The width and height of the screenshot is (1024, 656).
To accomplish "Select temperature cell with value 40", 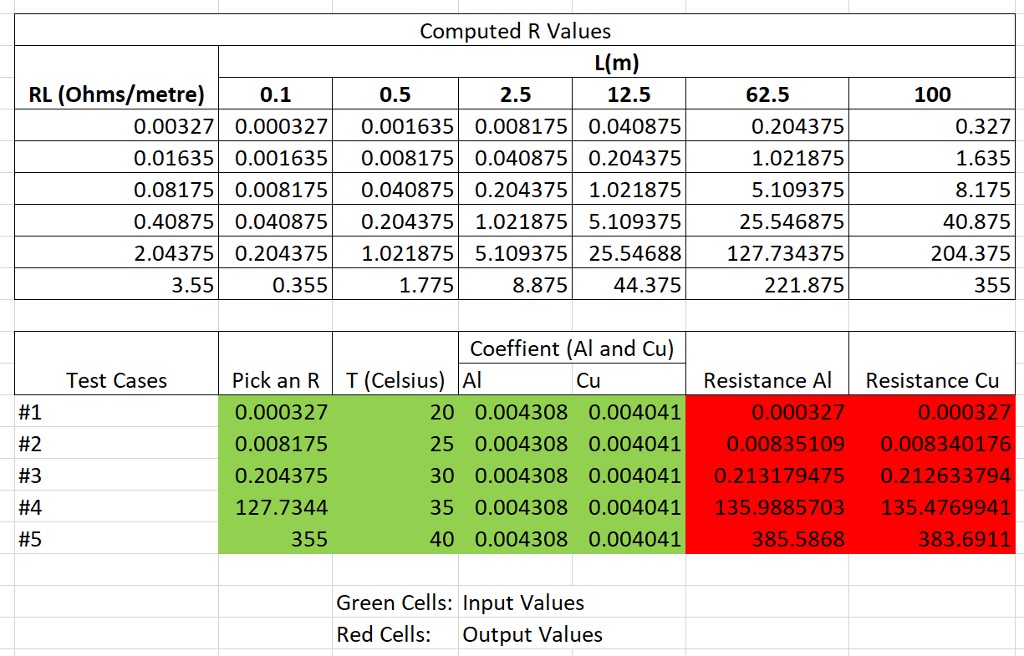I will point(396,539).
